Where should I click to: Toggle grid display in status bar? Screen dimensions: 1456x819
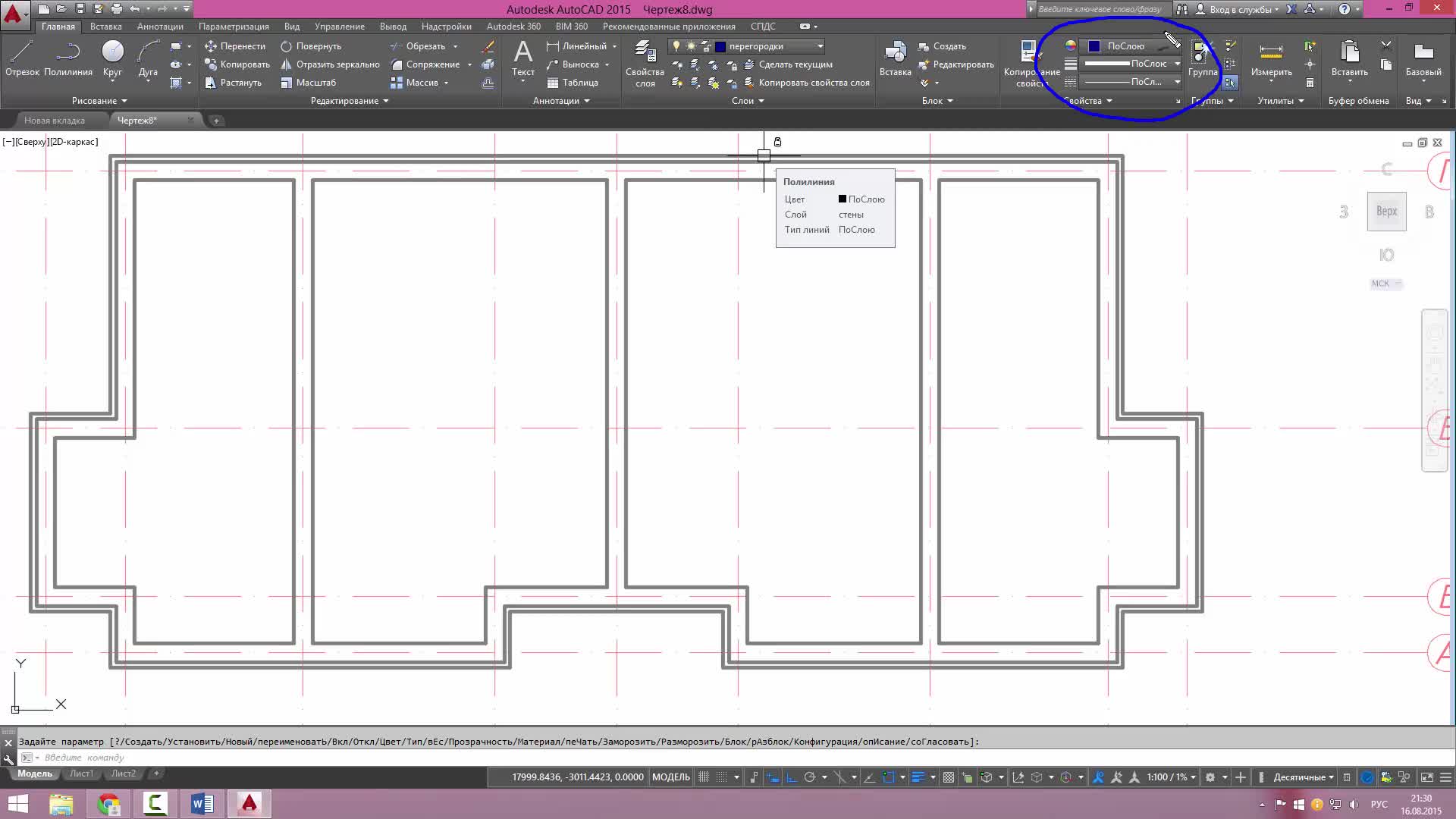pos(704,777)
